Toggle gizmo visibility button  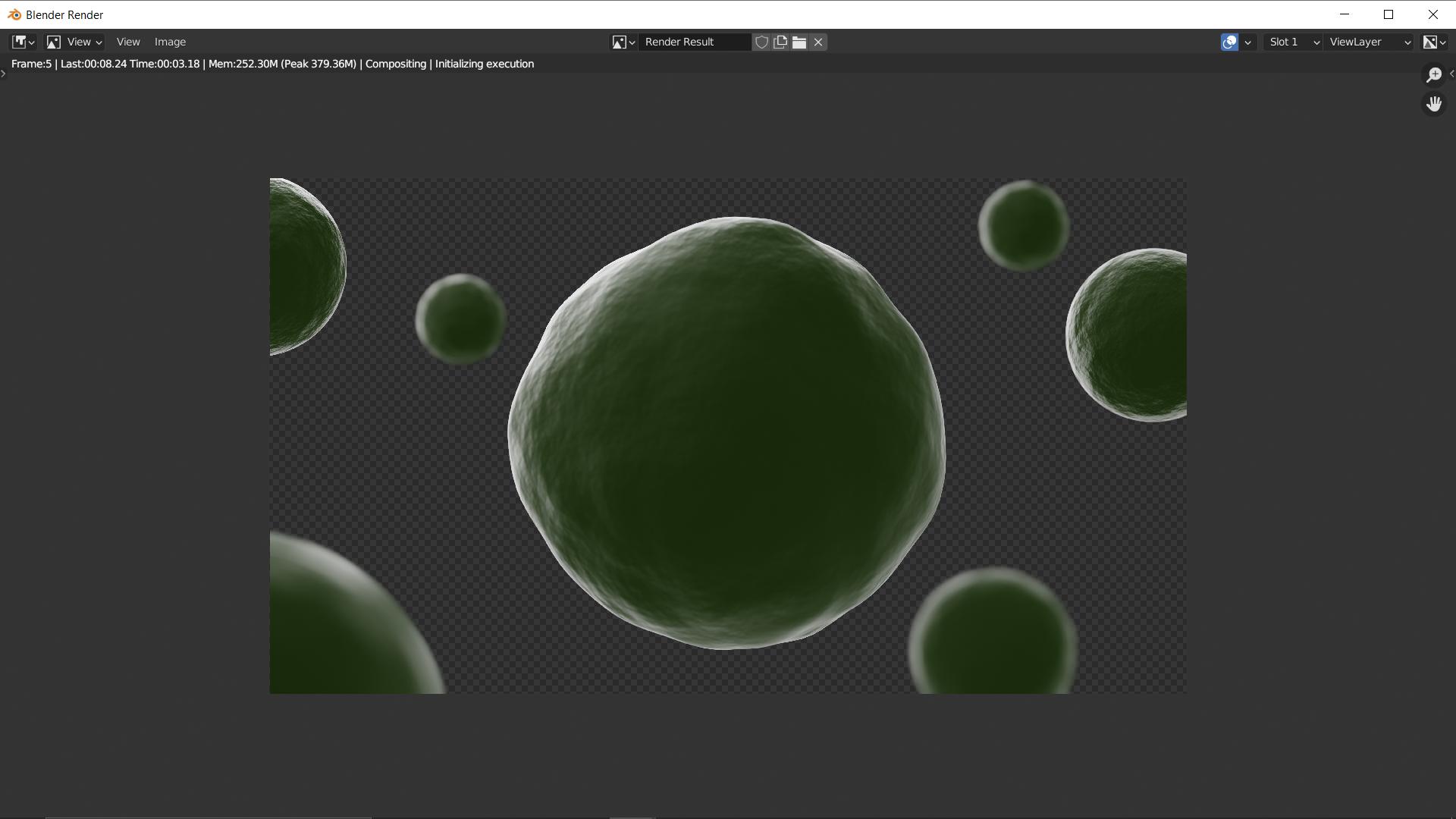(x=1229, y=42)
